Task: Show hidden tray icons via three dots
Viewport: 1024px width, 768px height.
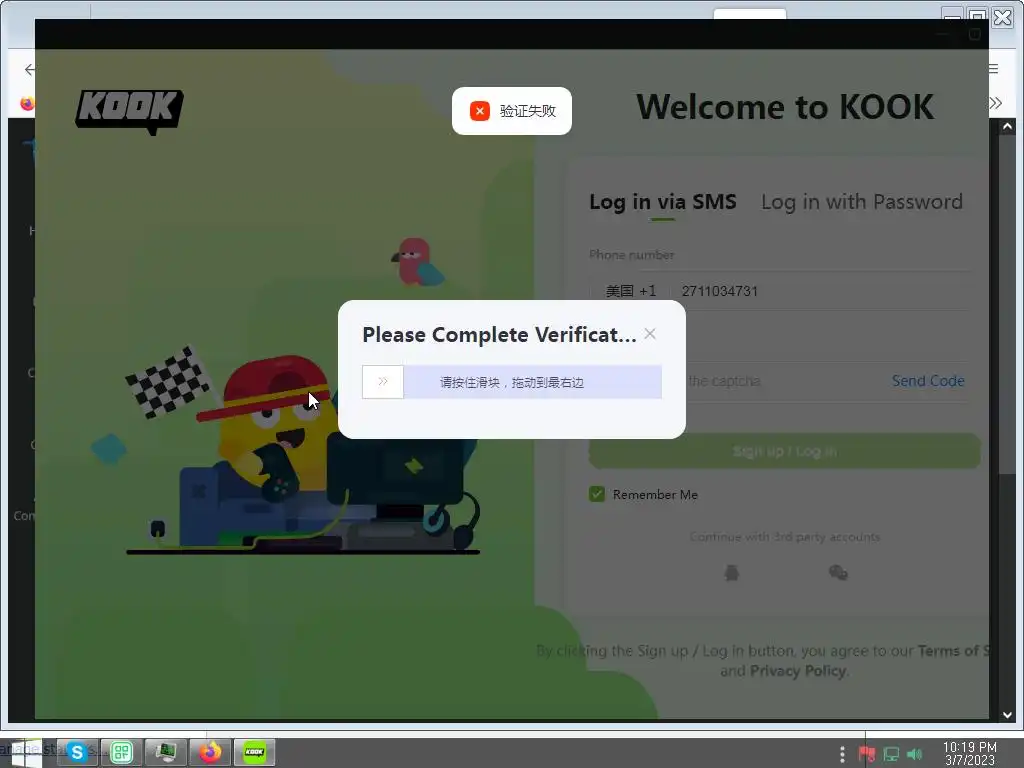Action: pos(842,754)
